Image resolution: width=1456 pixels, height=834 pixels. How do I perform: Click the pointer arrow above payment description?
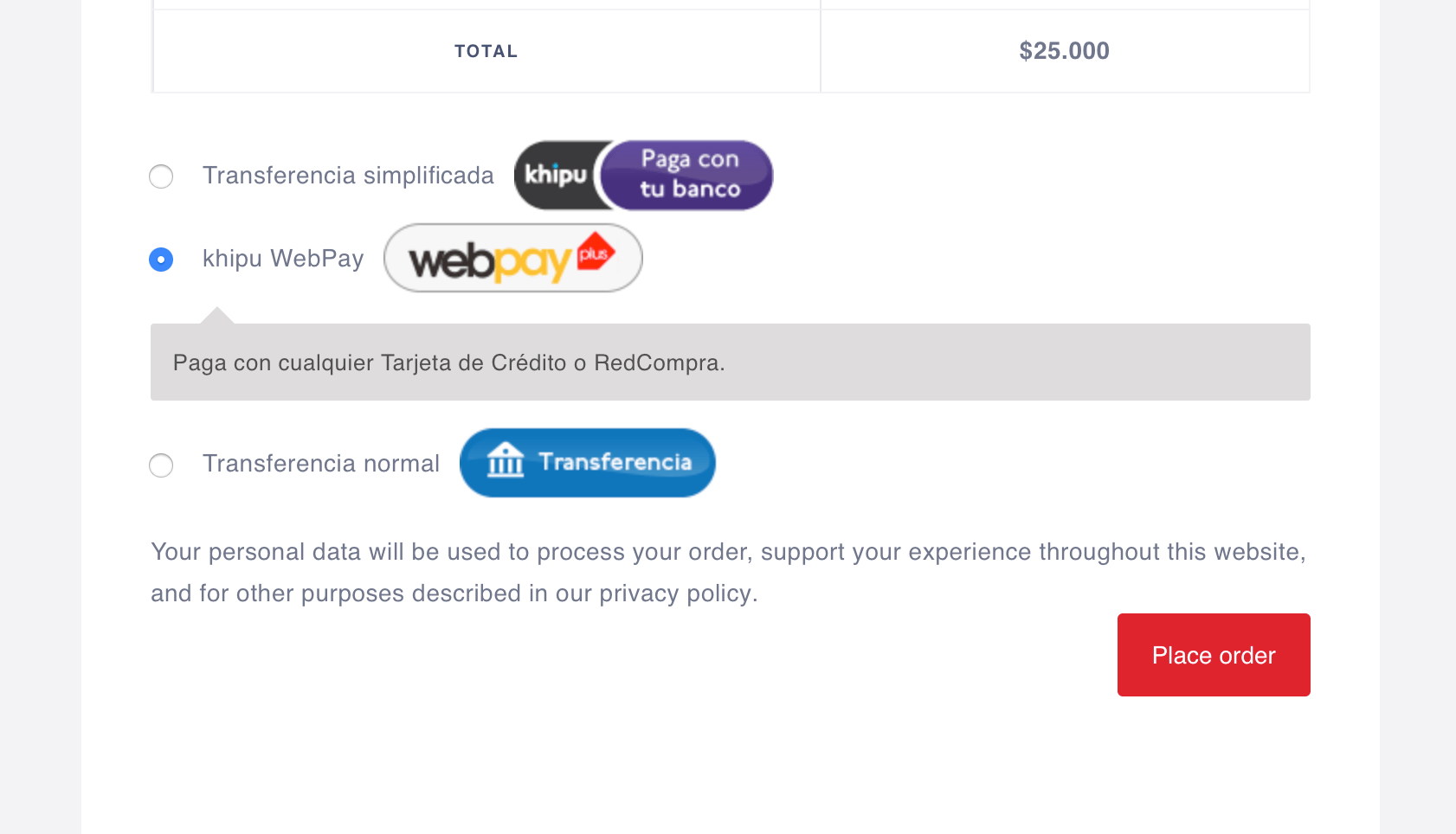click(217, 315)
